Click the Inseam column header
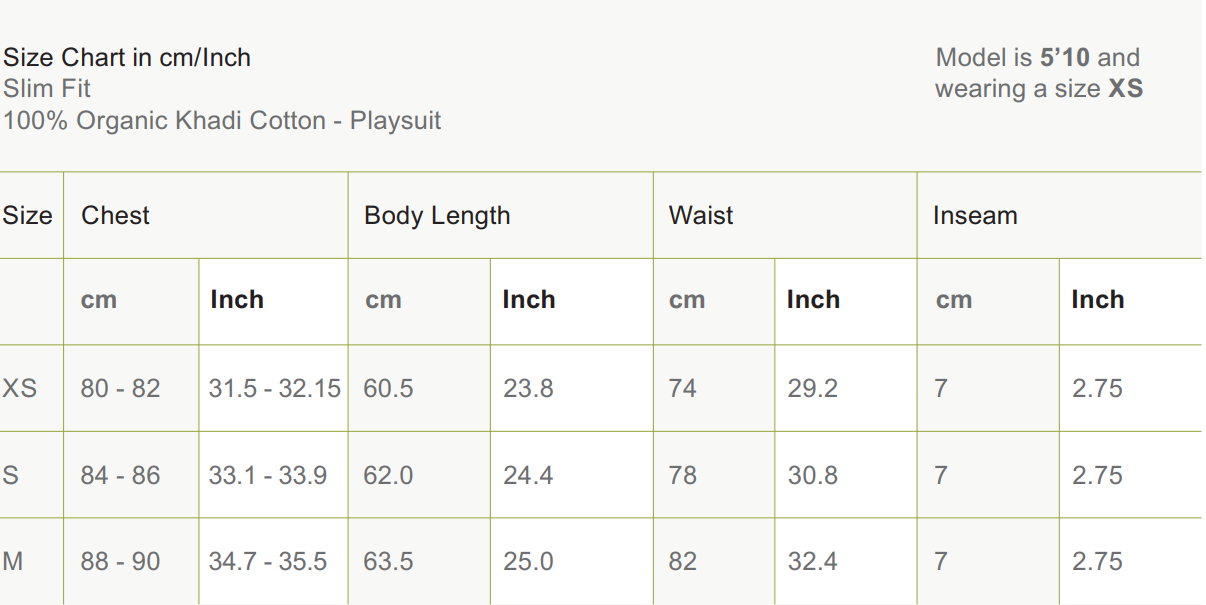Screen dimensions: 1206x605 pos(975,216)
